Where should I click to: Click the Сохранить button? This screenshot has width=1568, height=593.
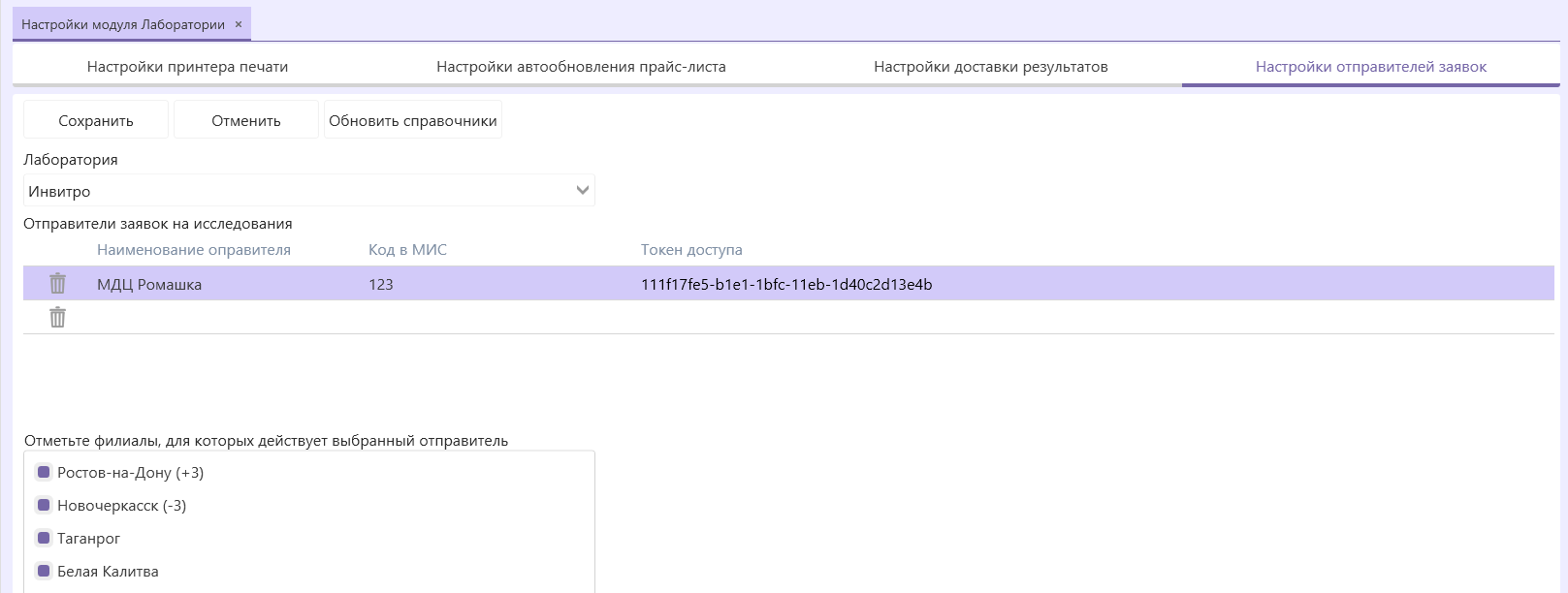(96, 120)
